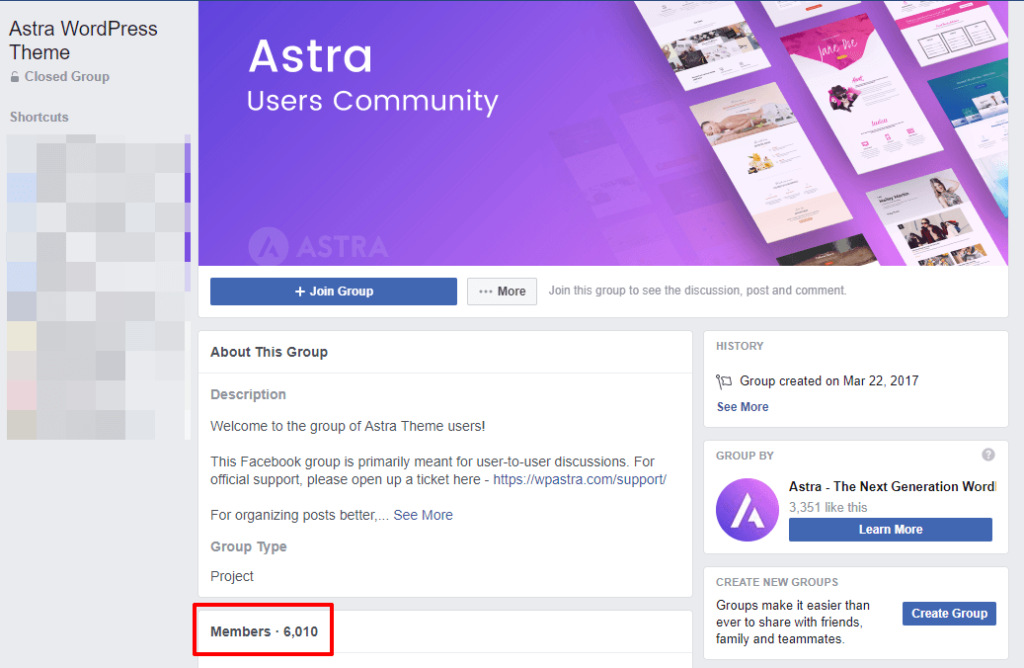The image size is (1024, 668).
Task: Click the About This Group heading
Action: (x=269, y=352)
